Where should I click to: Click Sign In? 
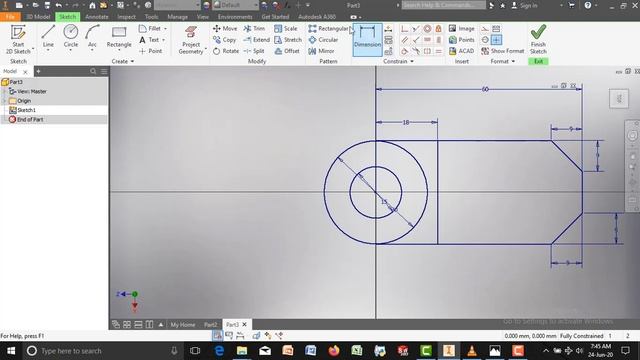(x=525, y=6)
